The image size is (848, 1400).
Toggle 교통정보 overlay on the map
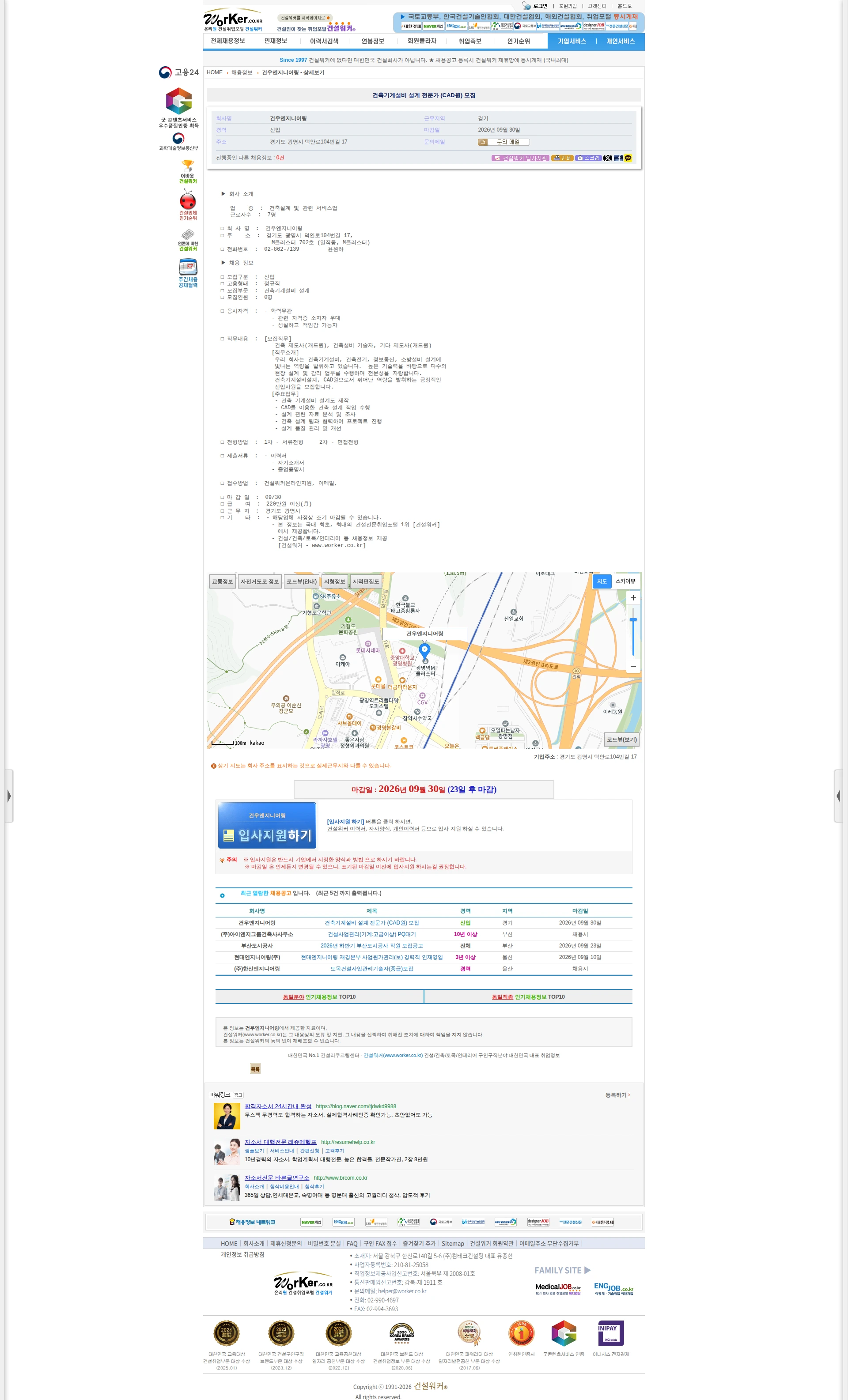click(222, 581)
